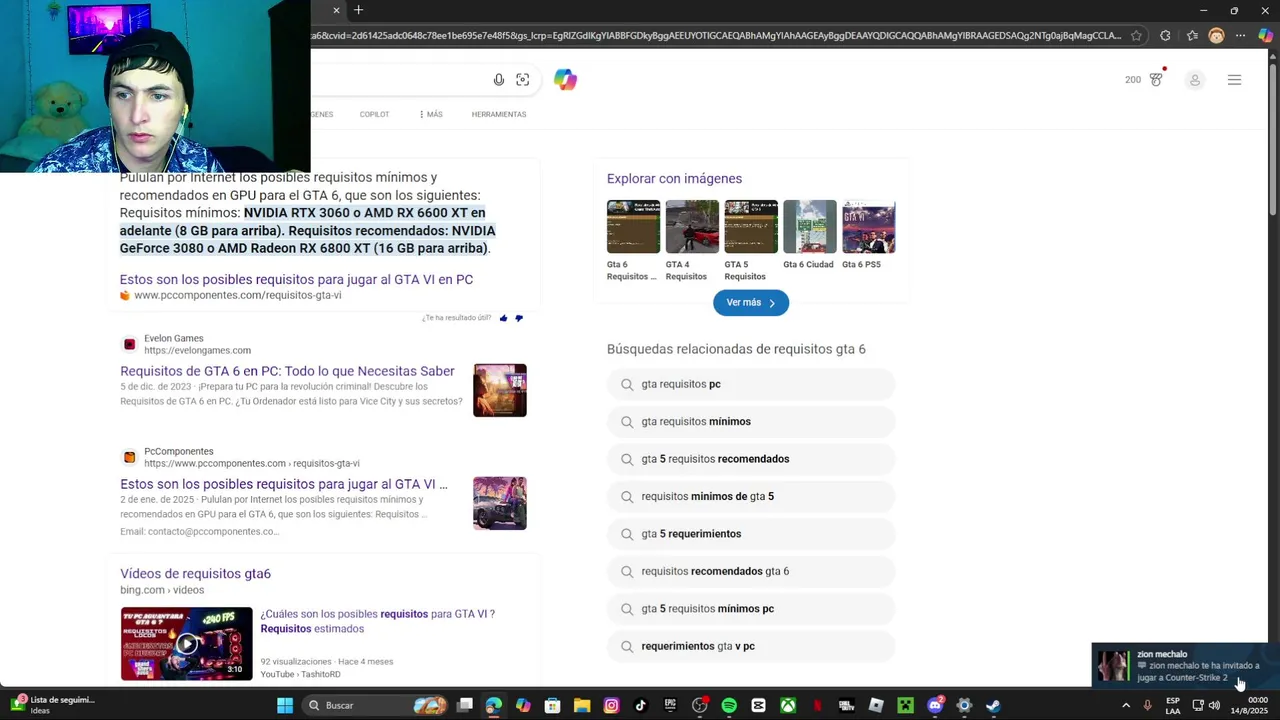Open Edge settings and more menu

pyautogui.click(x=1240, y=36)
